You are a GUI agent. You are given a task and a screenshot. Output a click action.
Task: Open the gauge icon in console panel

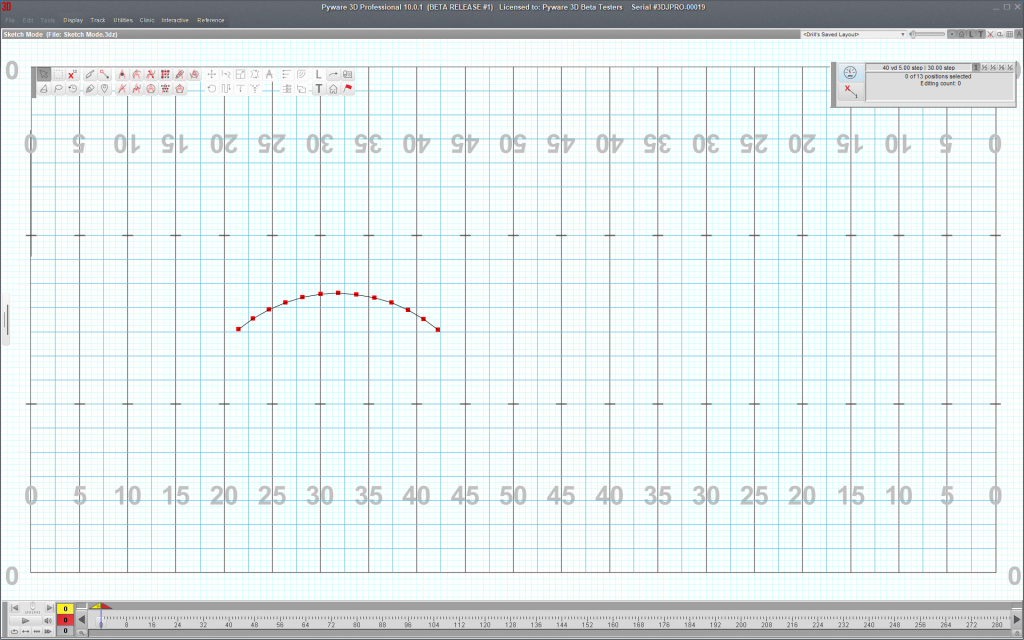coord(849,72)
